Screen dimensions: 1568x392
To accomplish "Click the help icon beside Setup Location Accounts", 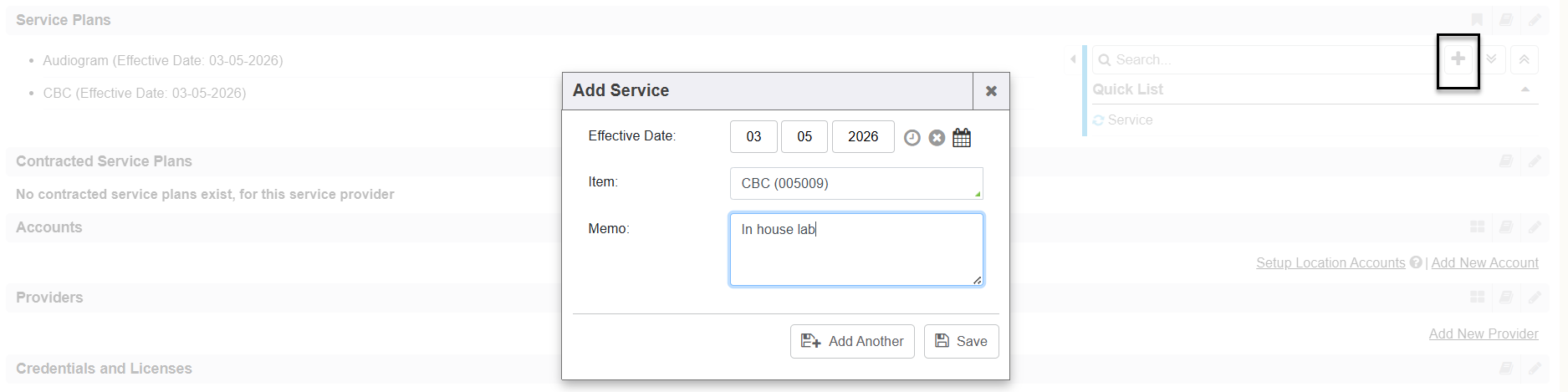I will (1416, 262).
